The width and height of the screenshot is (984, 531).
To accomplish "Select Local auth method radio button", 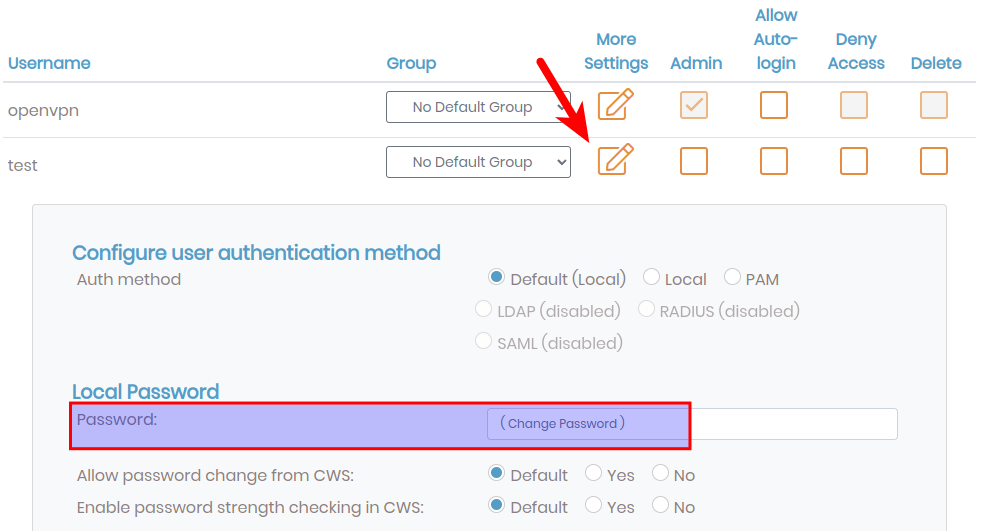I will 652,278.
